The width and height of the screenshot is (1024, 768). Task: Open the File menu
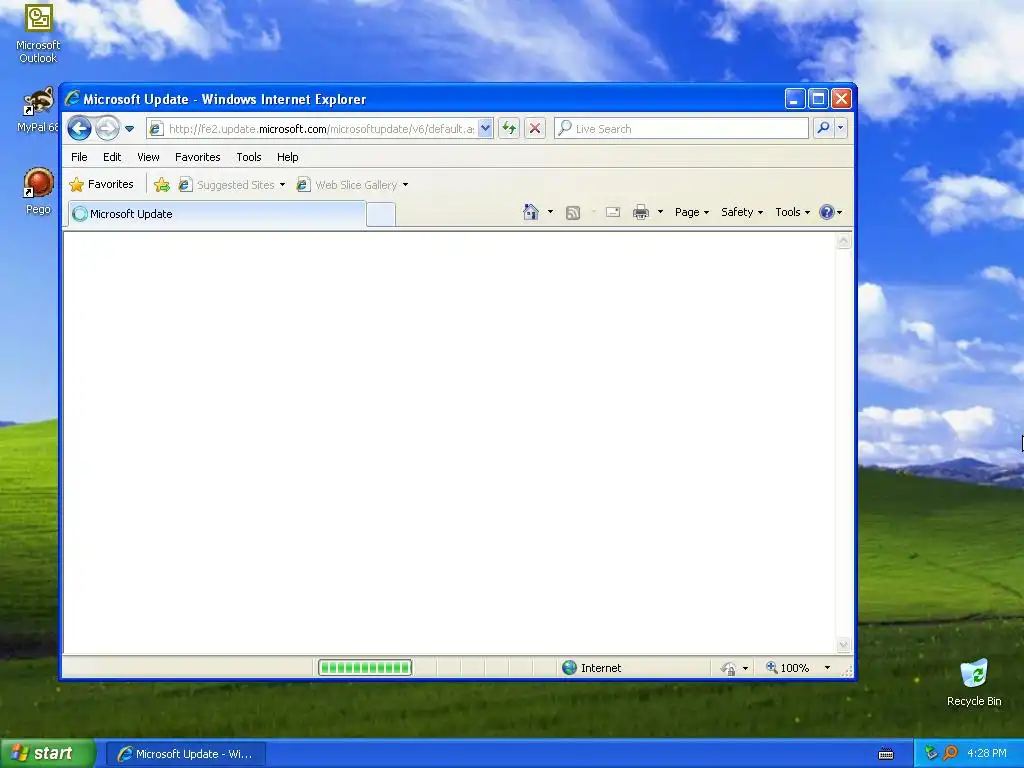(79, 157)
